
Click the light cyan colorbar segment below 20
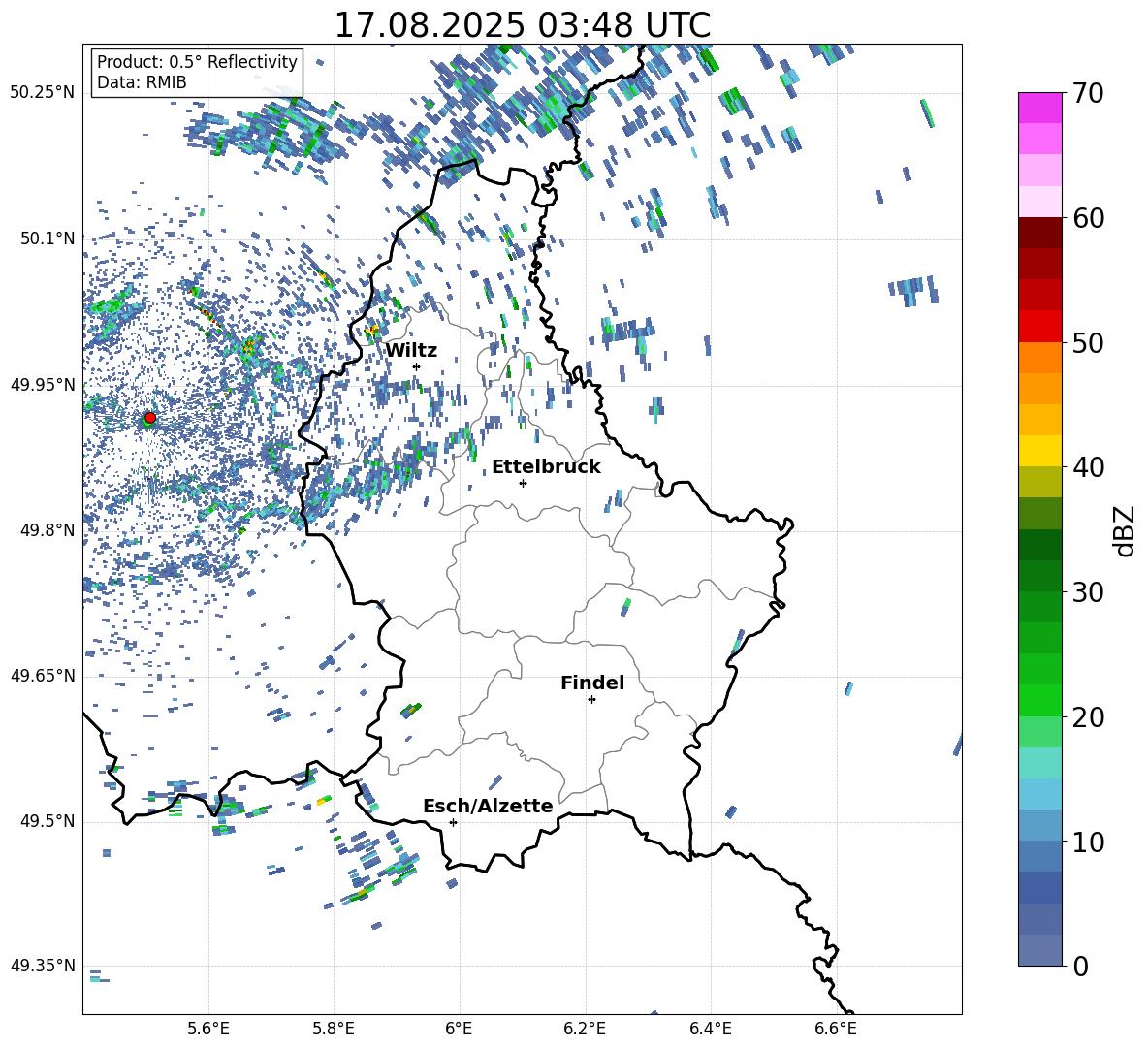pyautogui.click(x=1039, y=763)
